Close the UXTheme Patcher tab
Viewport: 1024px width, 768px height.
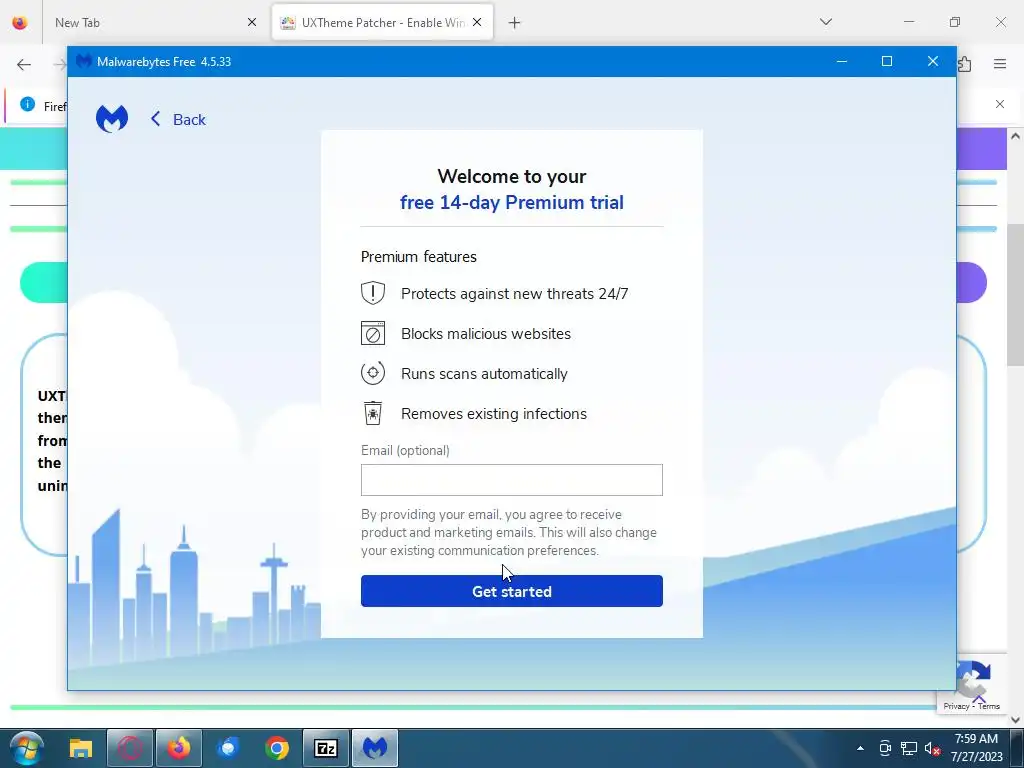477,22
